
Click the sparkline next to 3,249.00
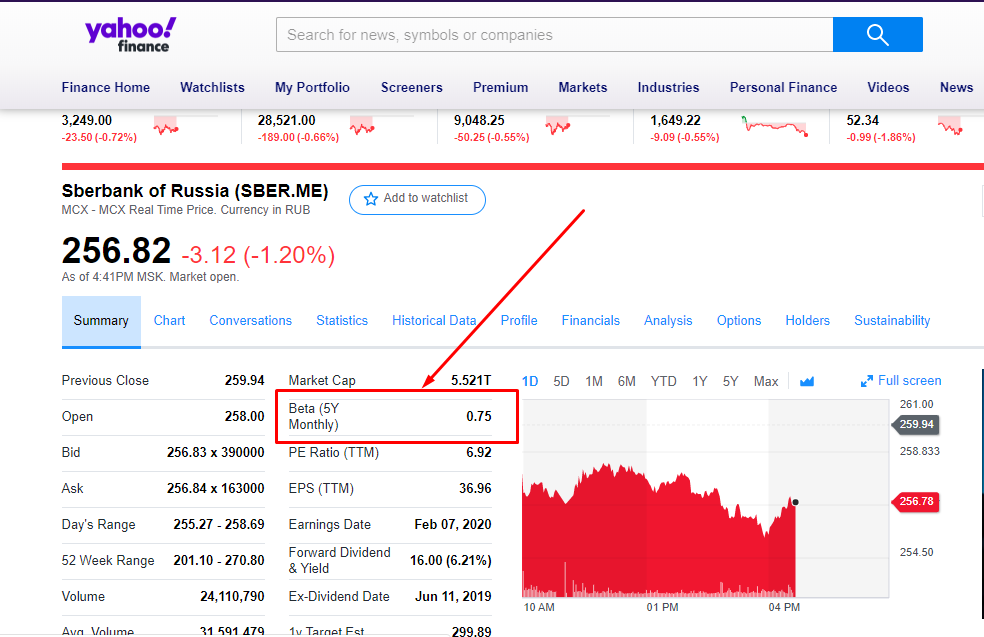(x=166, y=126)
